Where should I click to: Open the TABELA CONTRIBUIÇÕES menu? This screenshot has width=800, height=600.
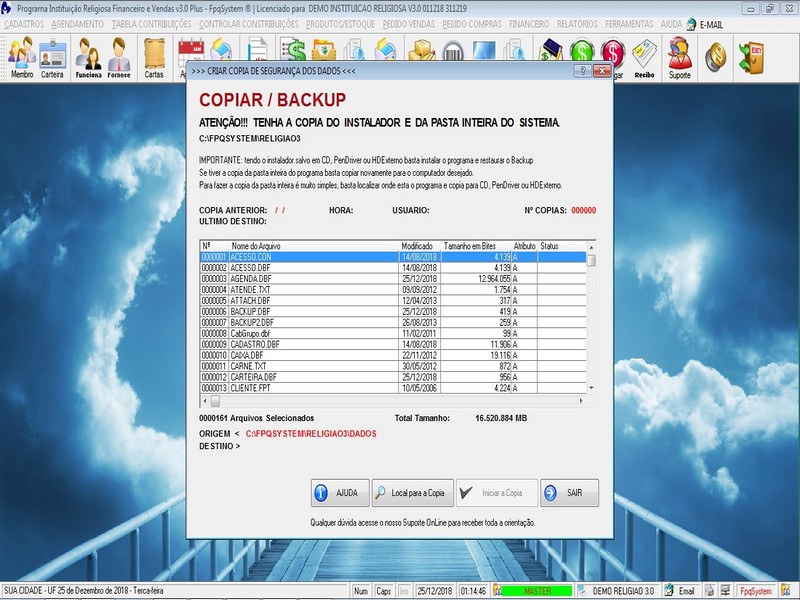point(152,24)
